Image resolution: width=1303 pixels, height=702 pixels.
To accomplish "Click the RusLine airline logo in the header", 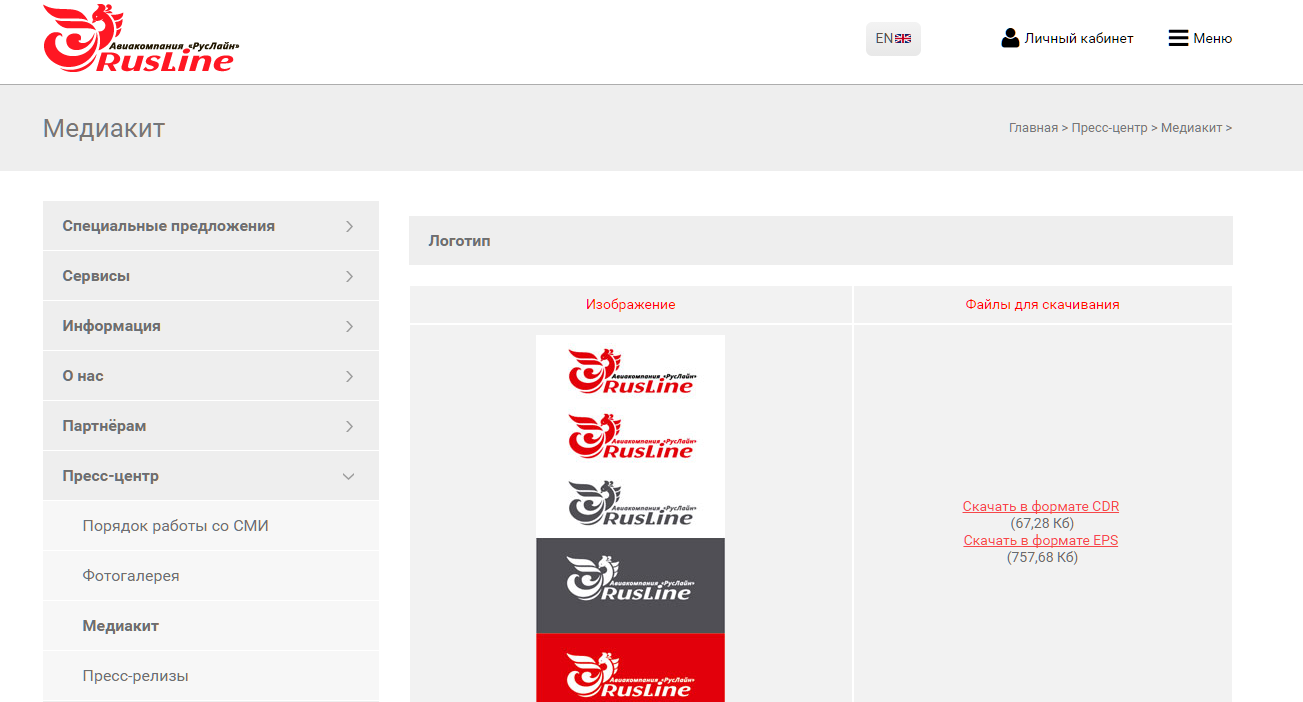I will point(141,39).
